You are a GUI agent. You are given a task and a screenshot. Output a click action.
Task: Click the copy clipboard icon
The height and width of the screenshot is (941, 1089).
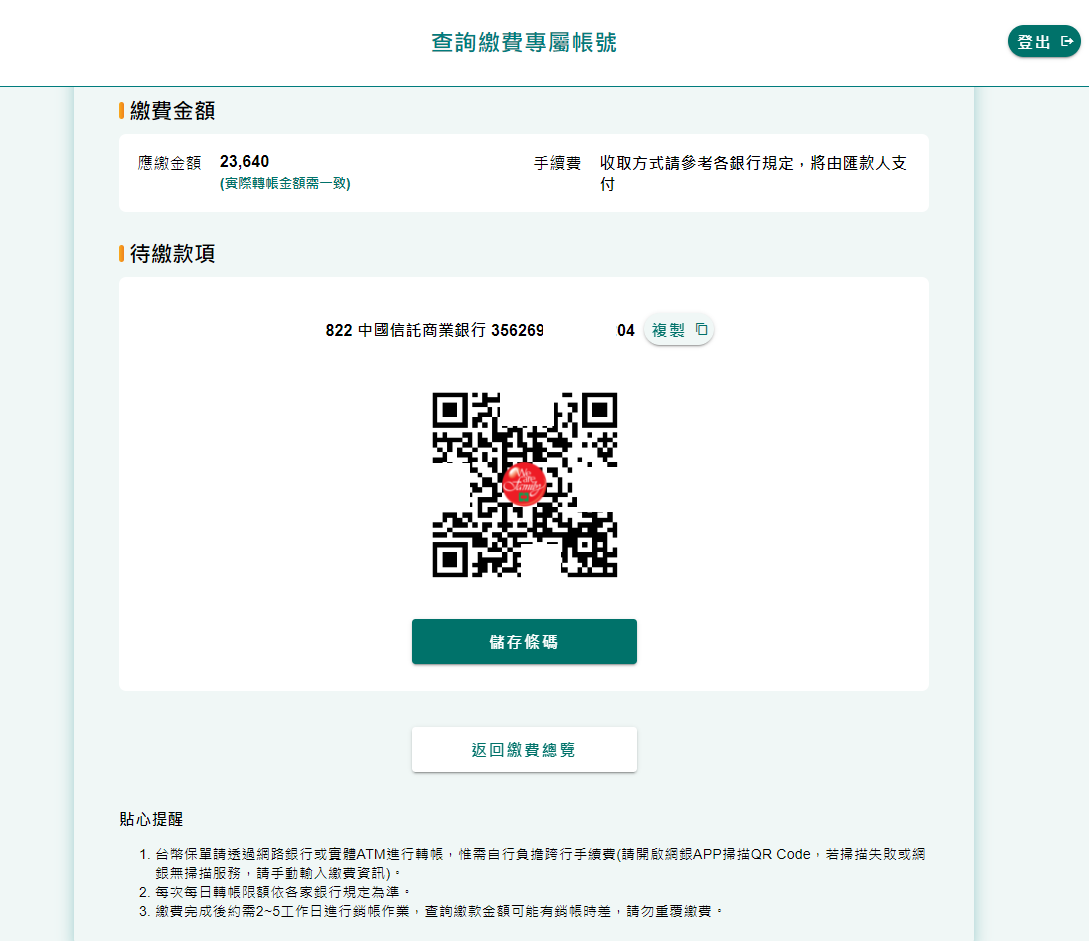click(701, 329)
